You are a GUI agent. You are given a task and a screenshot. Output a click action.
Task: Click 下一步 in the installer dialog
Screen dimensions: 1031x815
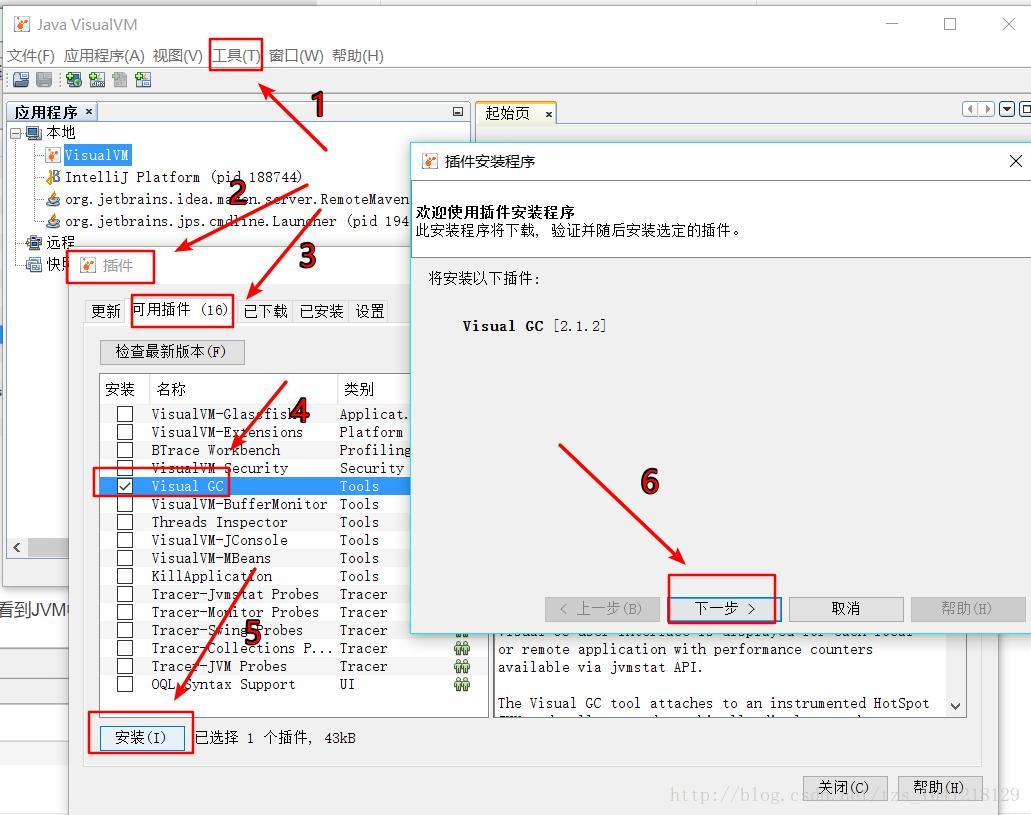(x=724, y=608)
